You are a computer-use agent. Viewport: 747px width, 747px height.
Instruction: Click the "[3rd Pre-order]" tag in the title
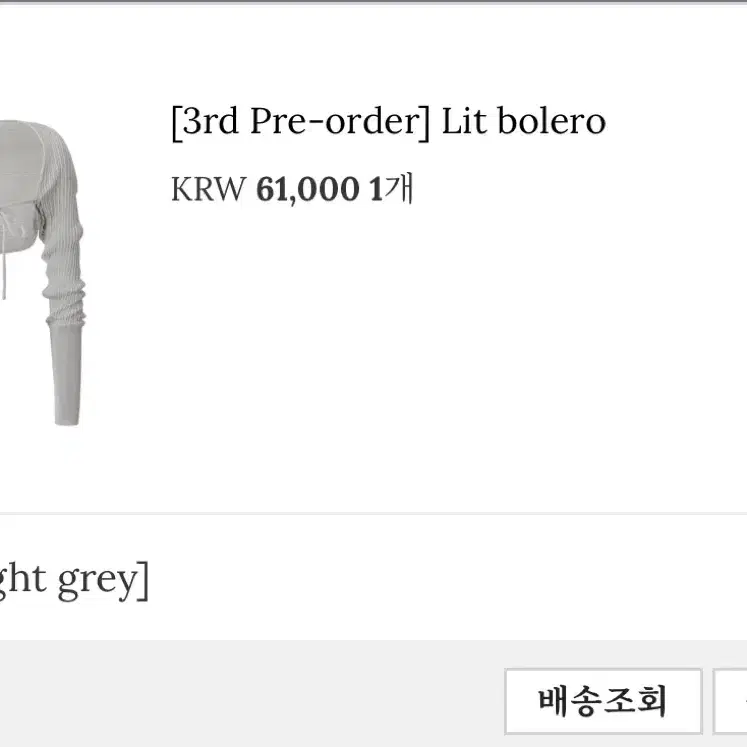click(x=301, y=122)
